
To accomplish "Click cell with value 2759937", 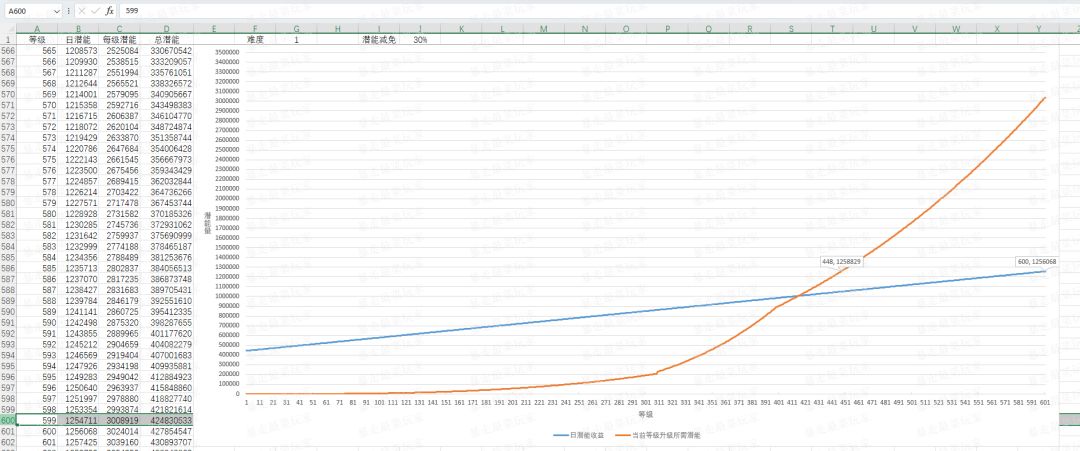I will click(119, 235).
